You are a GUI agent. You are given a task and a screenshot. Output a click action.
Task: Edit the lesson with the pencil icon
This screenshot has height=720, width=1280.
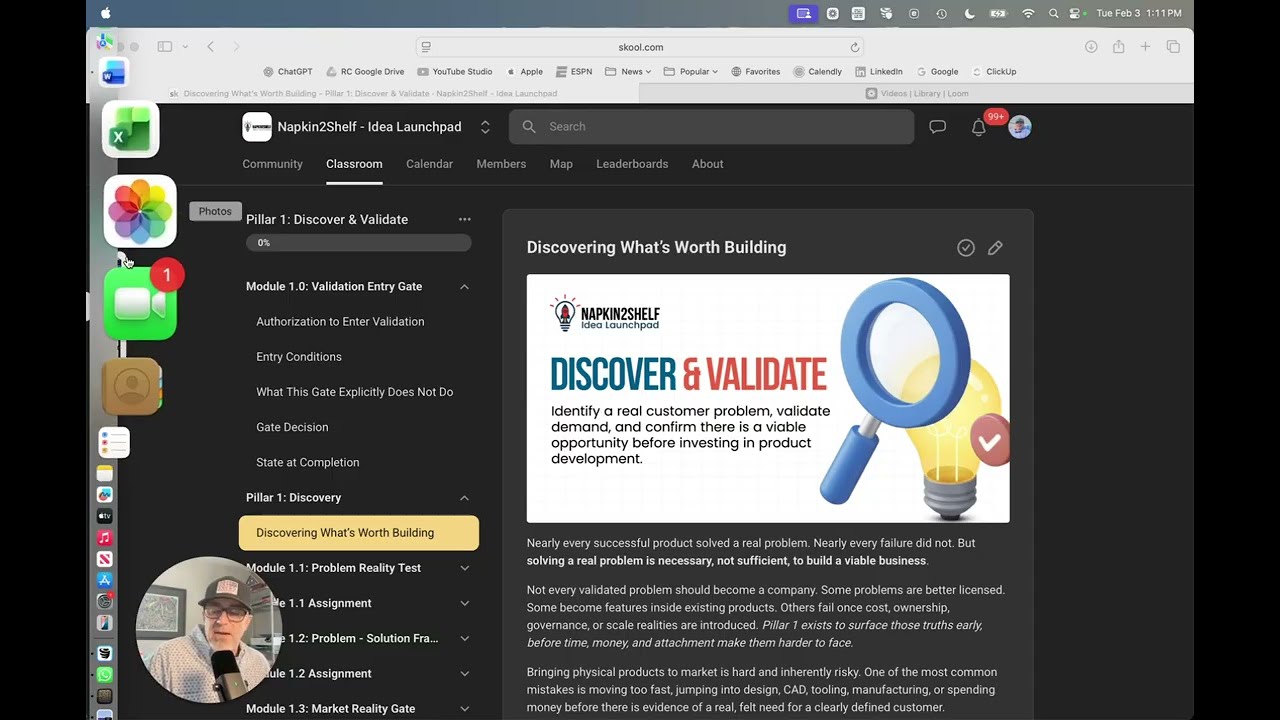[995, 248]
